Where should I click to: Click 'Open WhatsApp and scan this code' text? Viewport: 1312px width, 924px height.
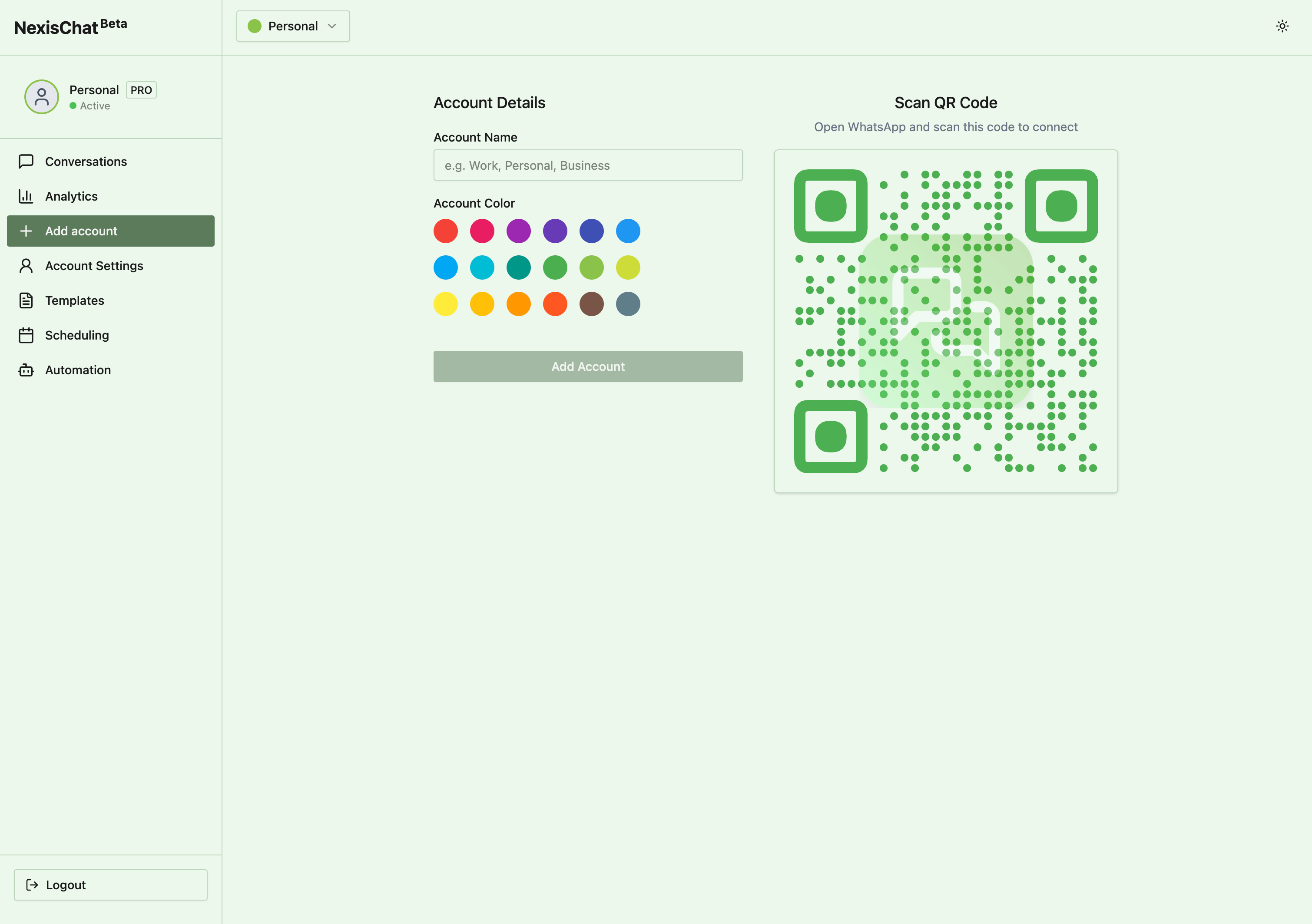click(946, 127)
